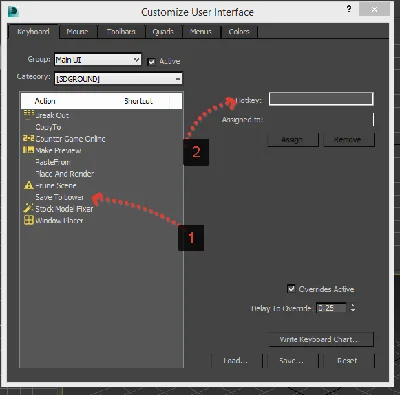Select the Make Preview action icon
Image resolution: width=400 pixels, height=395 pixels.
(29, 150)
